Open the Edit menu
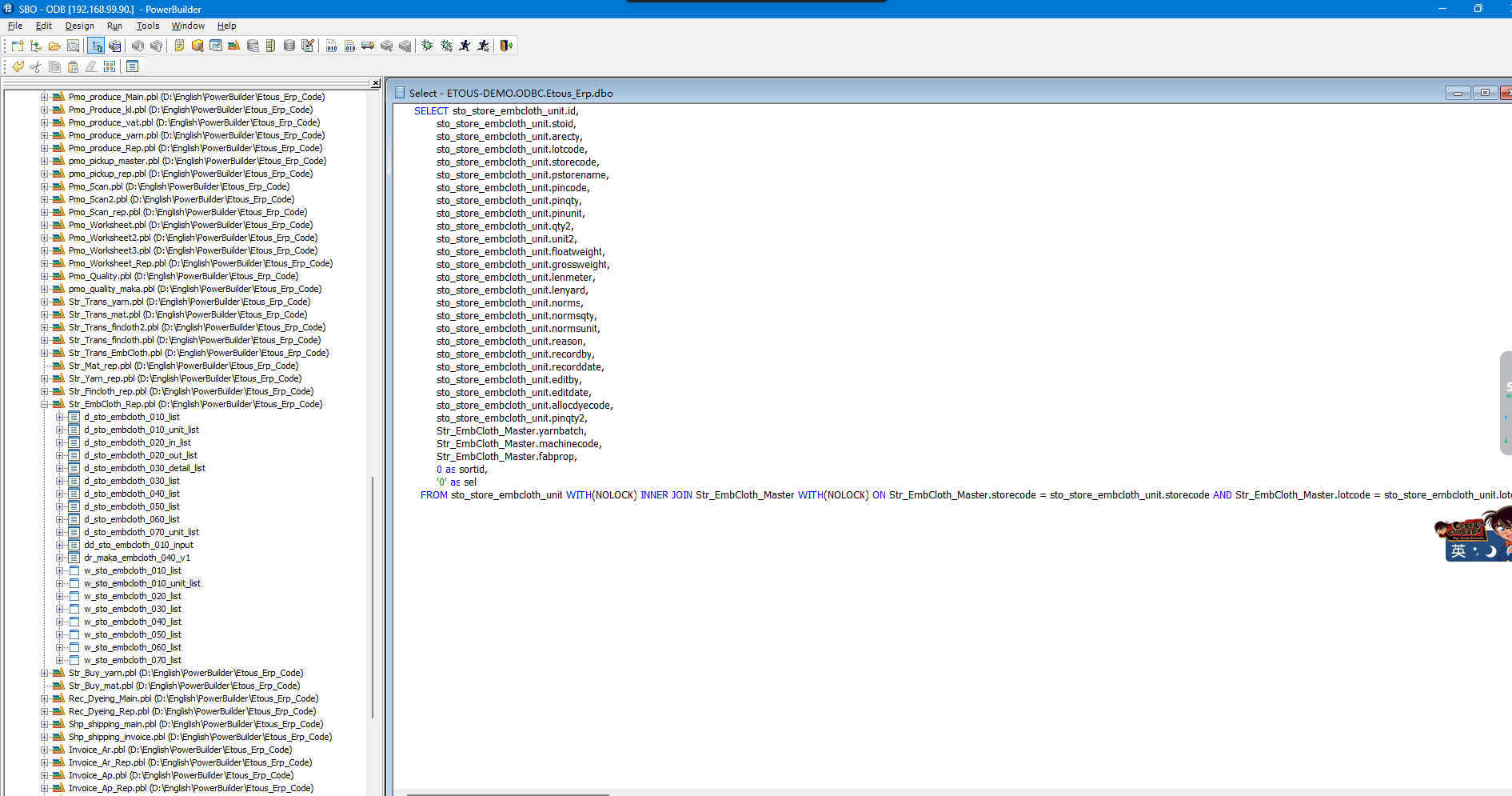1512x796 pixels. click(44, 26)
